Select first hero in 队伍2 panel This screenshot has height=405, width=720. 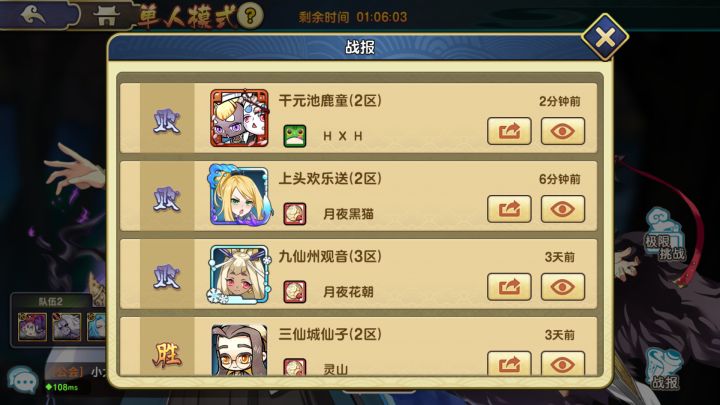coord(32,327)
